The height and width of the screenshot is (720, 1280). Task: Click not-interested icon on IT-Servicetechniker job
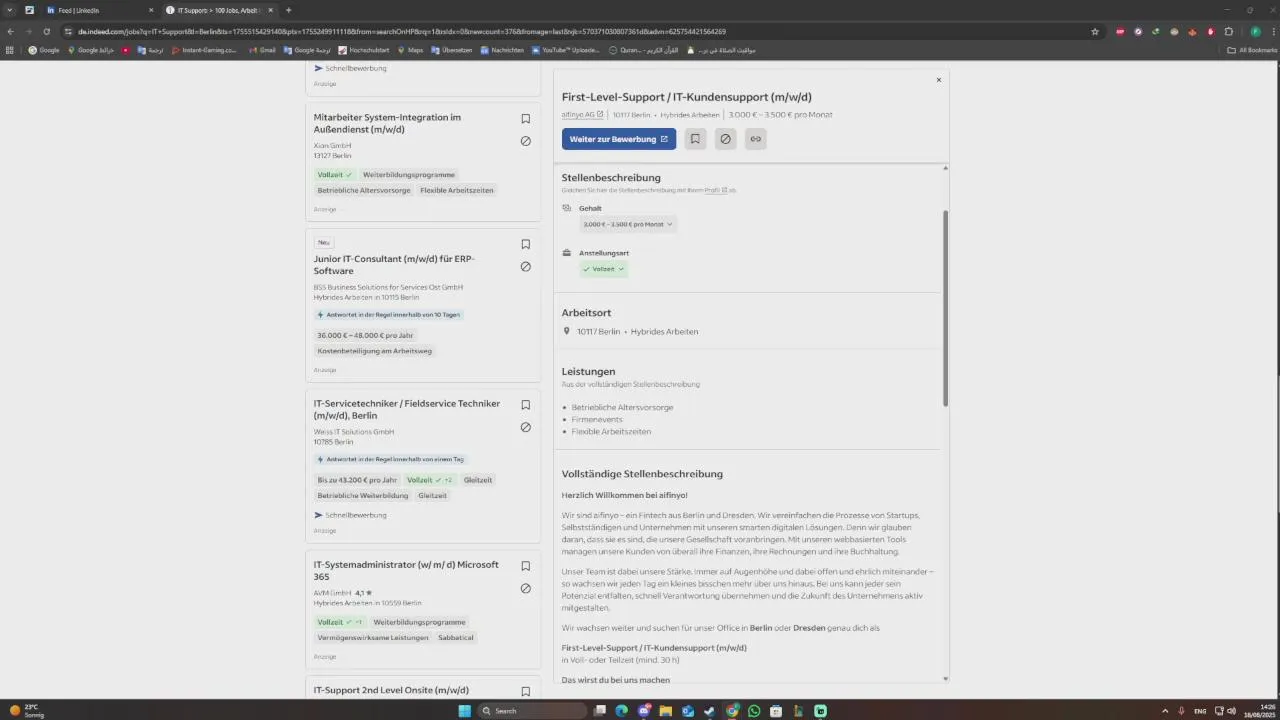click(525, 427)
